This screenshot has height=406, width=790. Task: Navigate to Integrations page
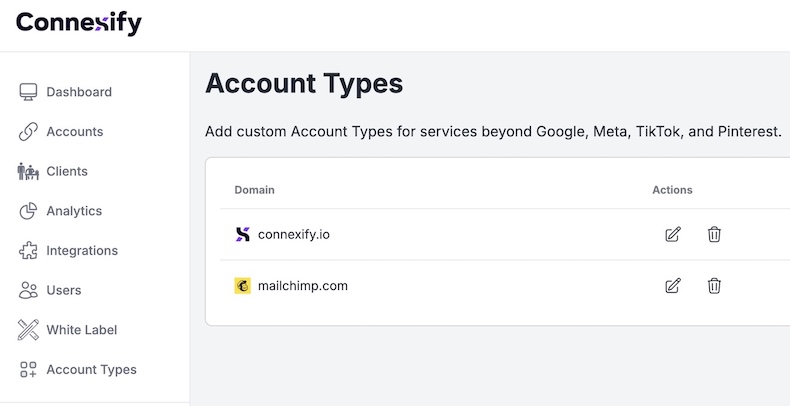click(x=82, y=251)
